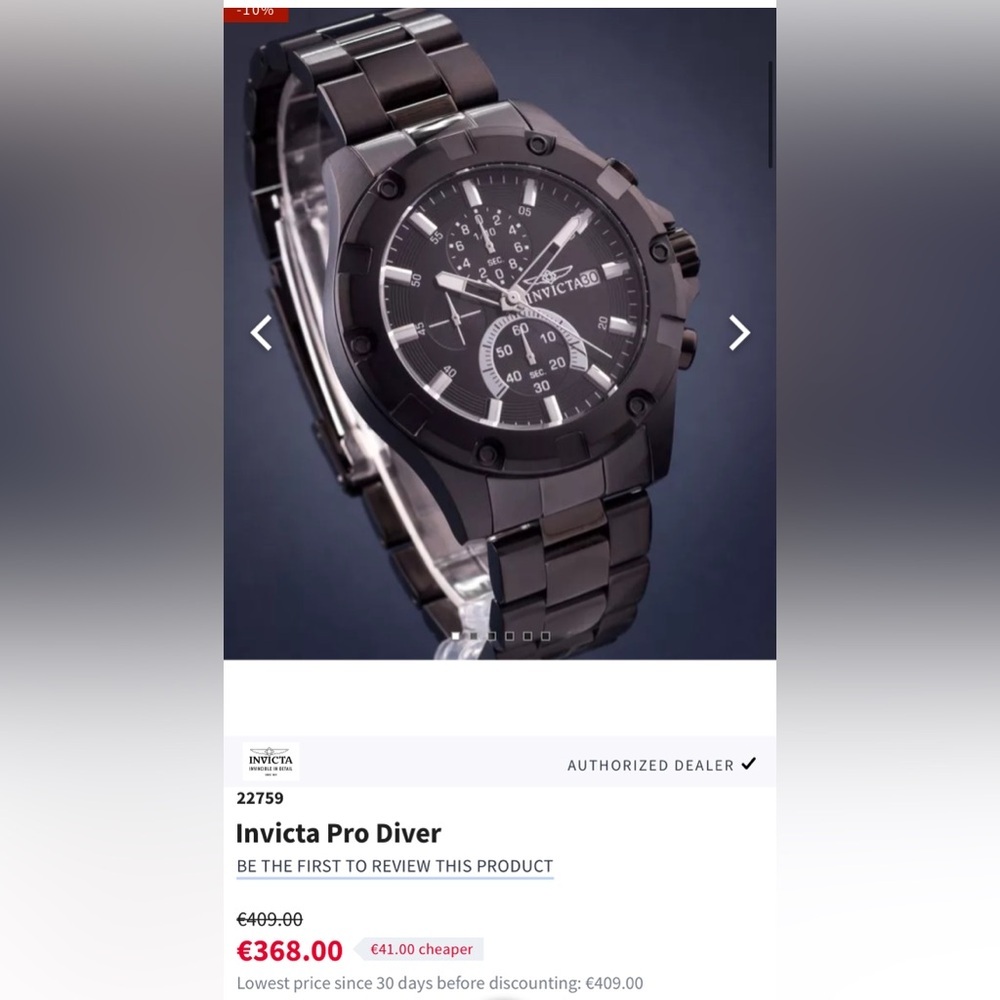1000x1000 pixels.
Task: Go to the fourth carousel indicator dot
Action: coord(509,636)
